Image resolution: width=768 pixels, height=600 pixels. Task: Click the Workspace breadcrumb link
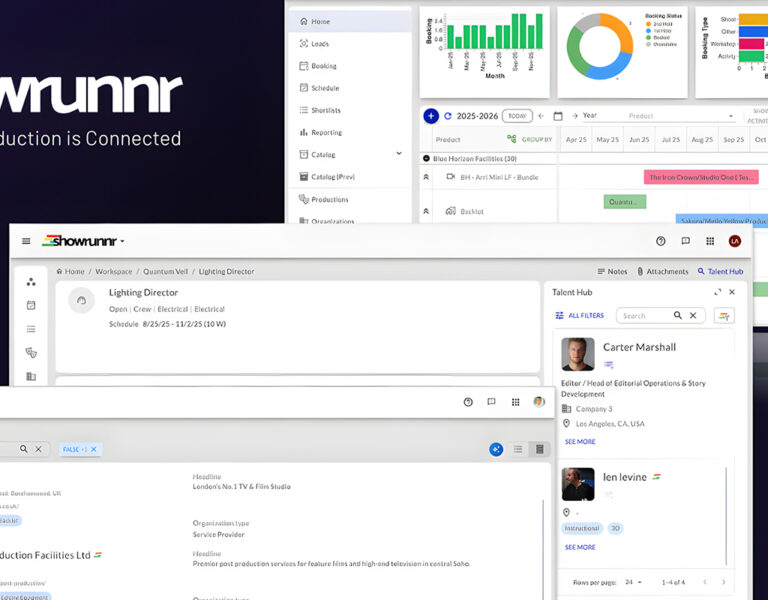[114, 271]
